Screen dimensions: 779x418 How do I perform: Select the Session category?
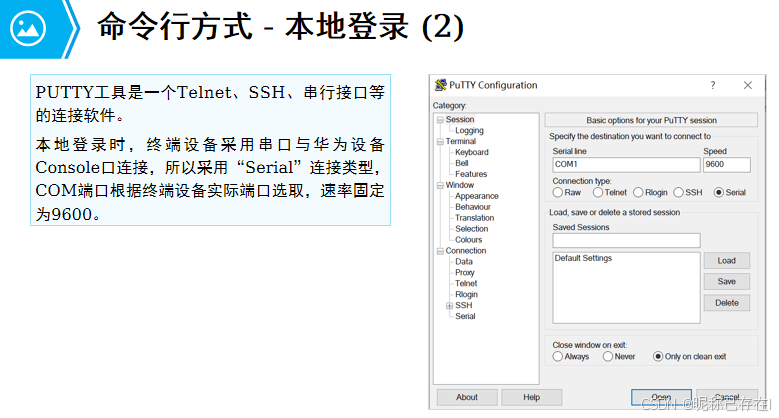(460, 119)
